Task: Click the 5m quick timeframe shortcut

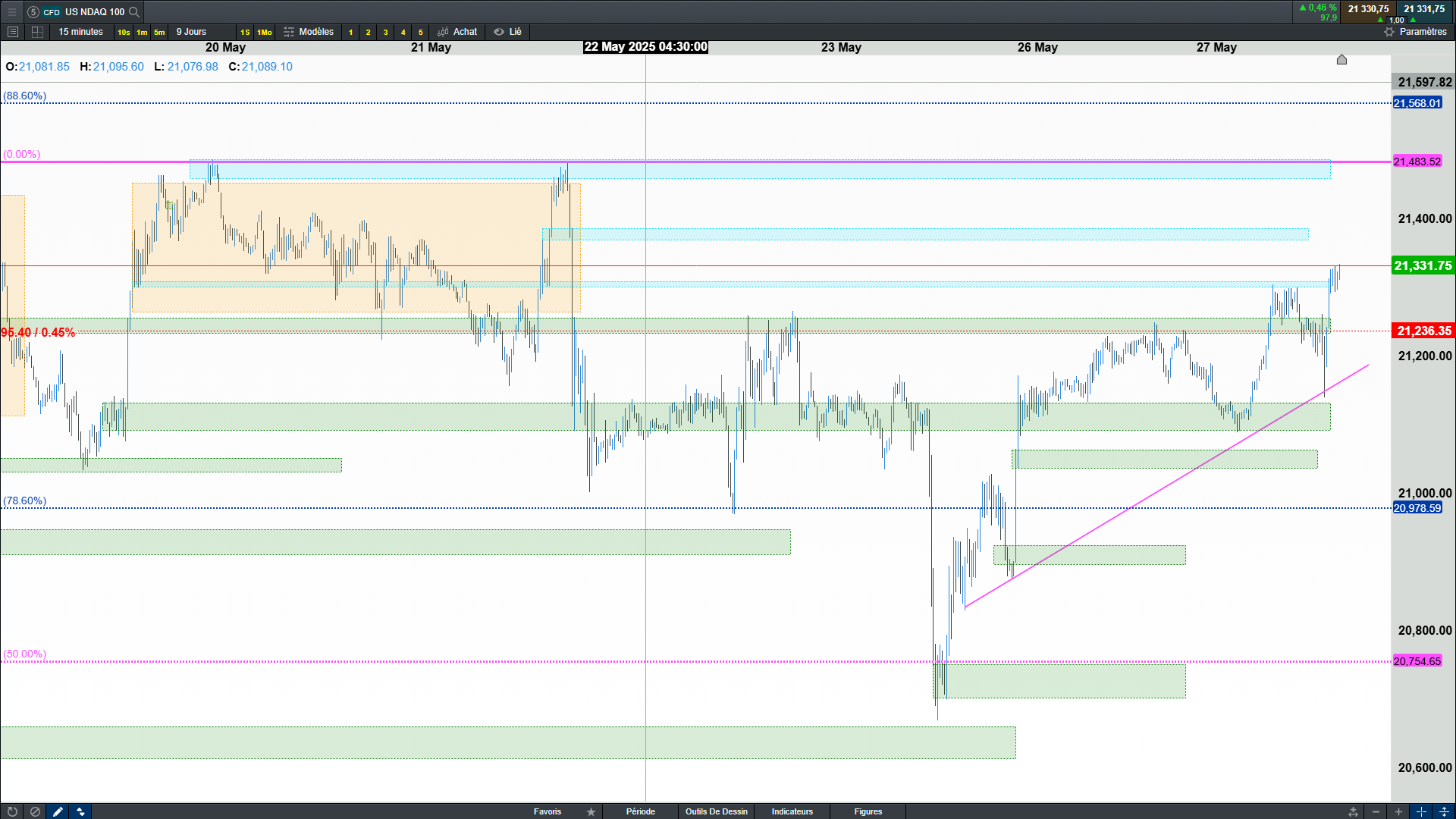Action: point(159,32)
